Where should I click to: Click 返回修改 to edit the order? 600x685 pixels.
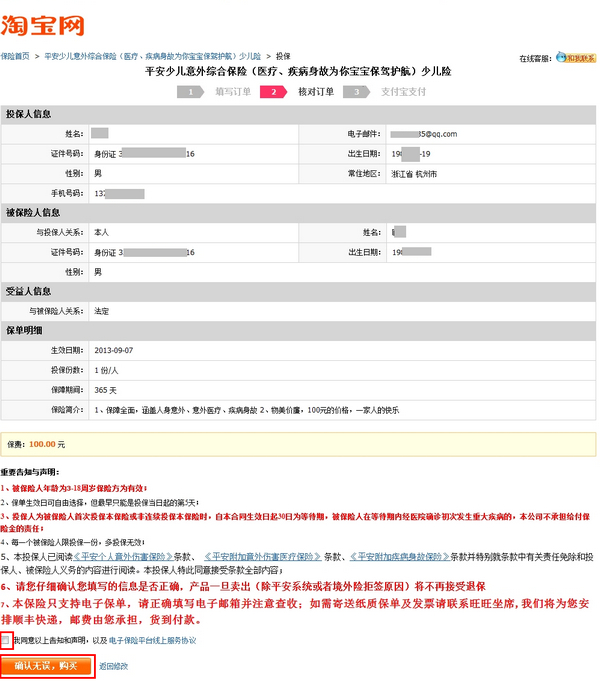pyautogui.click(x=114, y=665)
